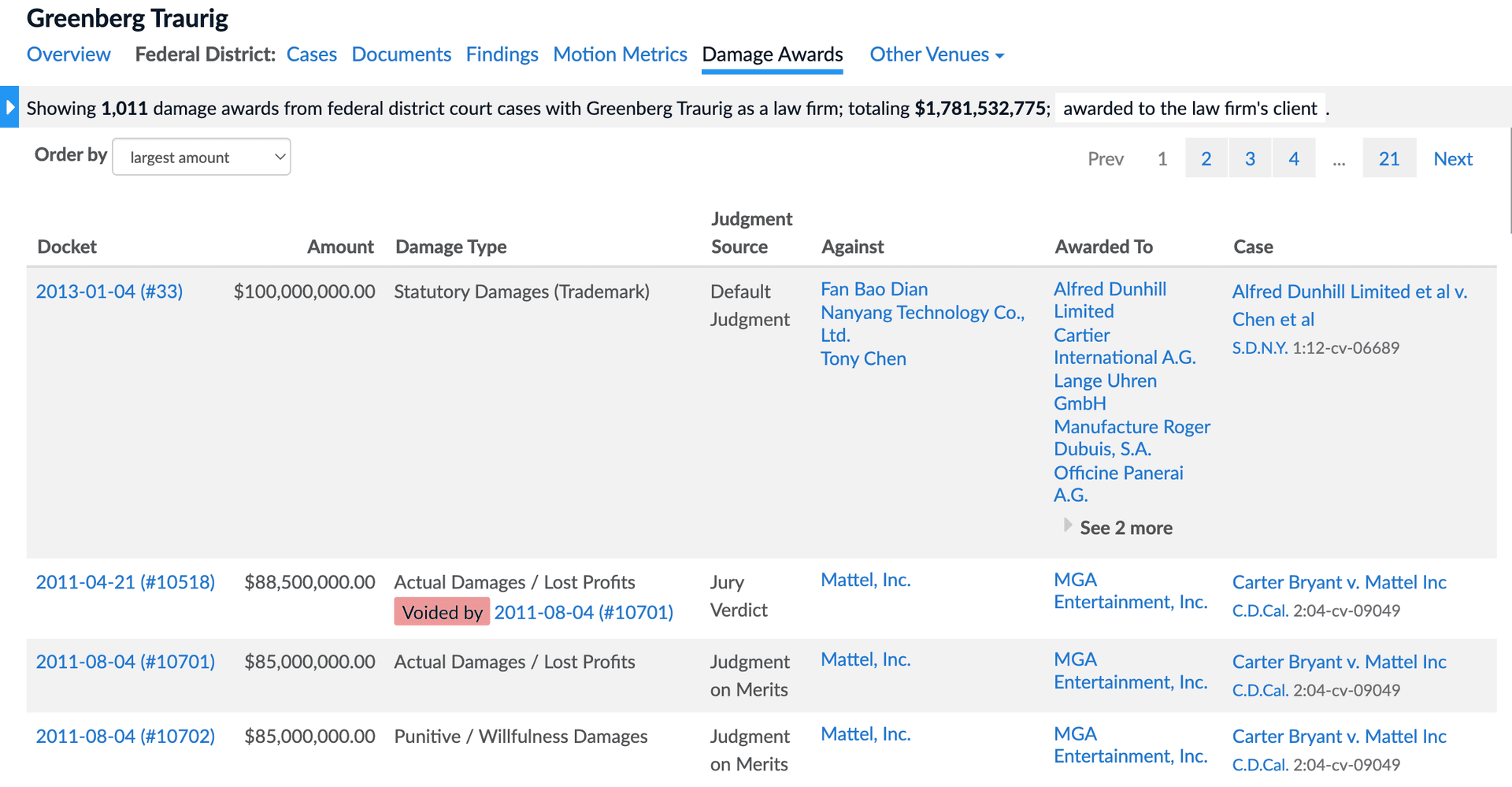
Task: Open Manufacture Roger Dubuis, S.A. party
Action: (1132, 437)
